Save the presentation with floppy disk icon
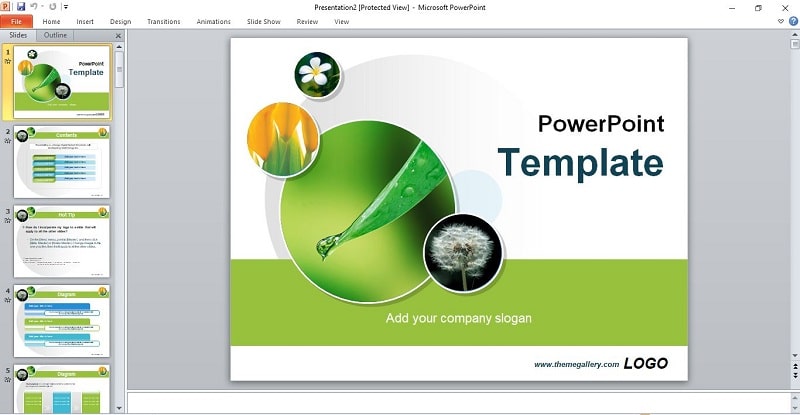The image size is (800, 415). tap(21, 7)
